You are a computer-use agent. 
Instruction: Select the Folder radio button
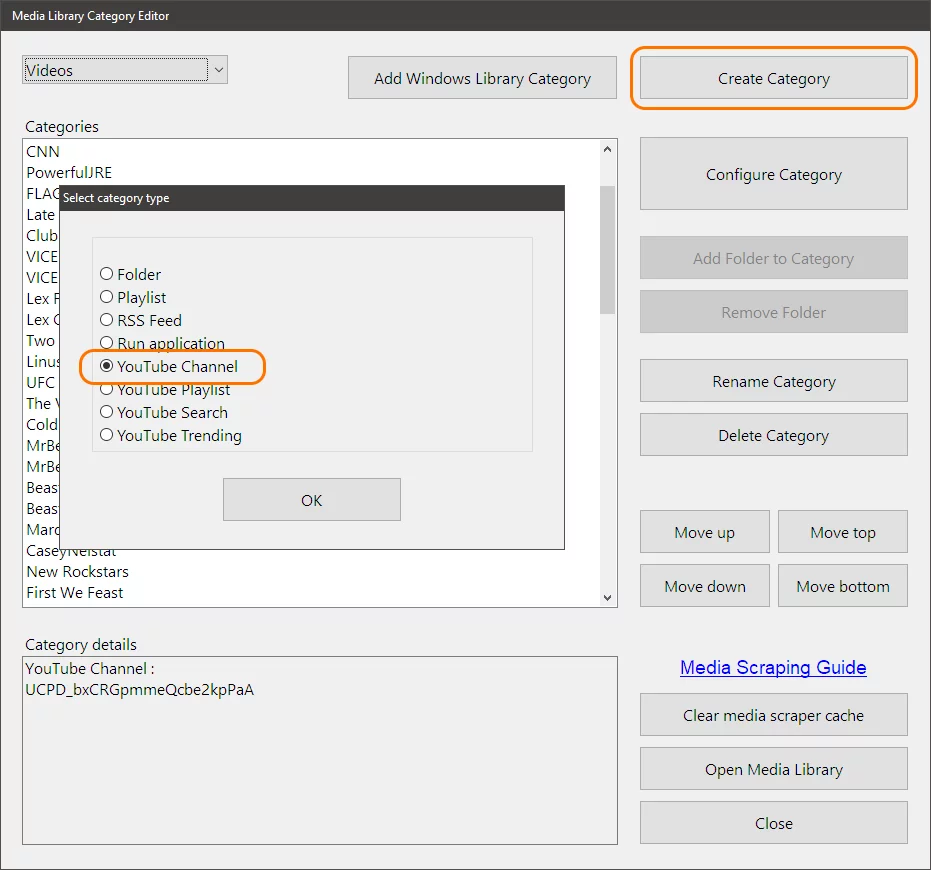coord(131,274)
